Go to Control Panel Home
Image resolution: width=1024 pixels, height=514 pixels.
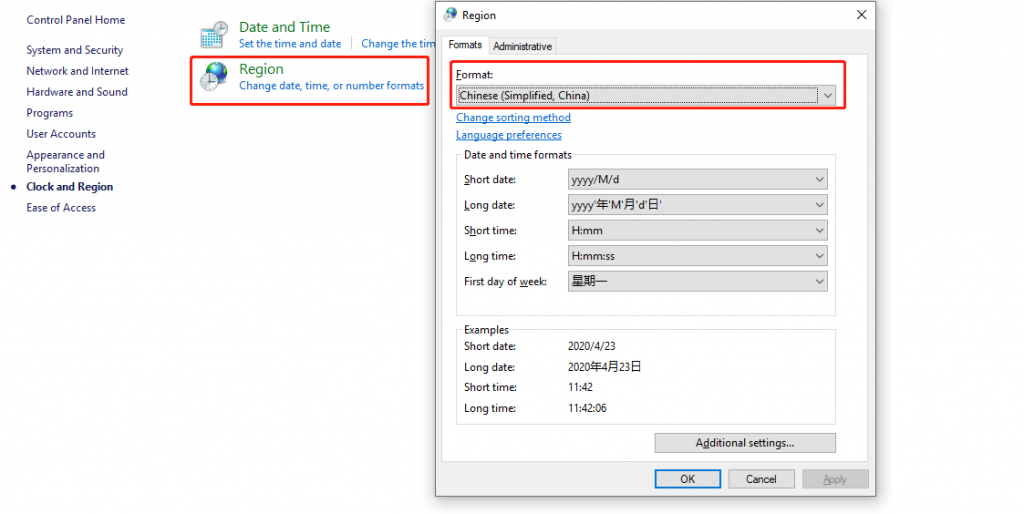tap(76, 20)
